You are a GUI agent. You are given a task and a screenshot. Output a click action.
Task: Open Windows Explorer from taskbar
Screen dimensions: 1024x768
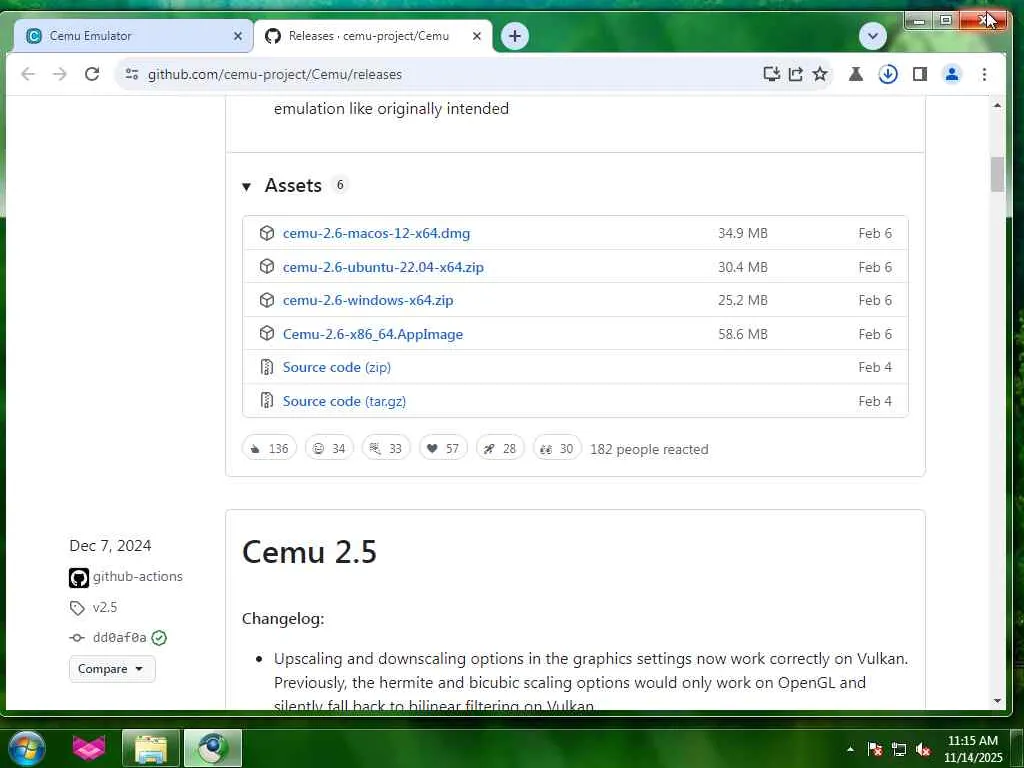pos(151,748)
